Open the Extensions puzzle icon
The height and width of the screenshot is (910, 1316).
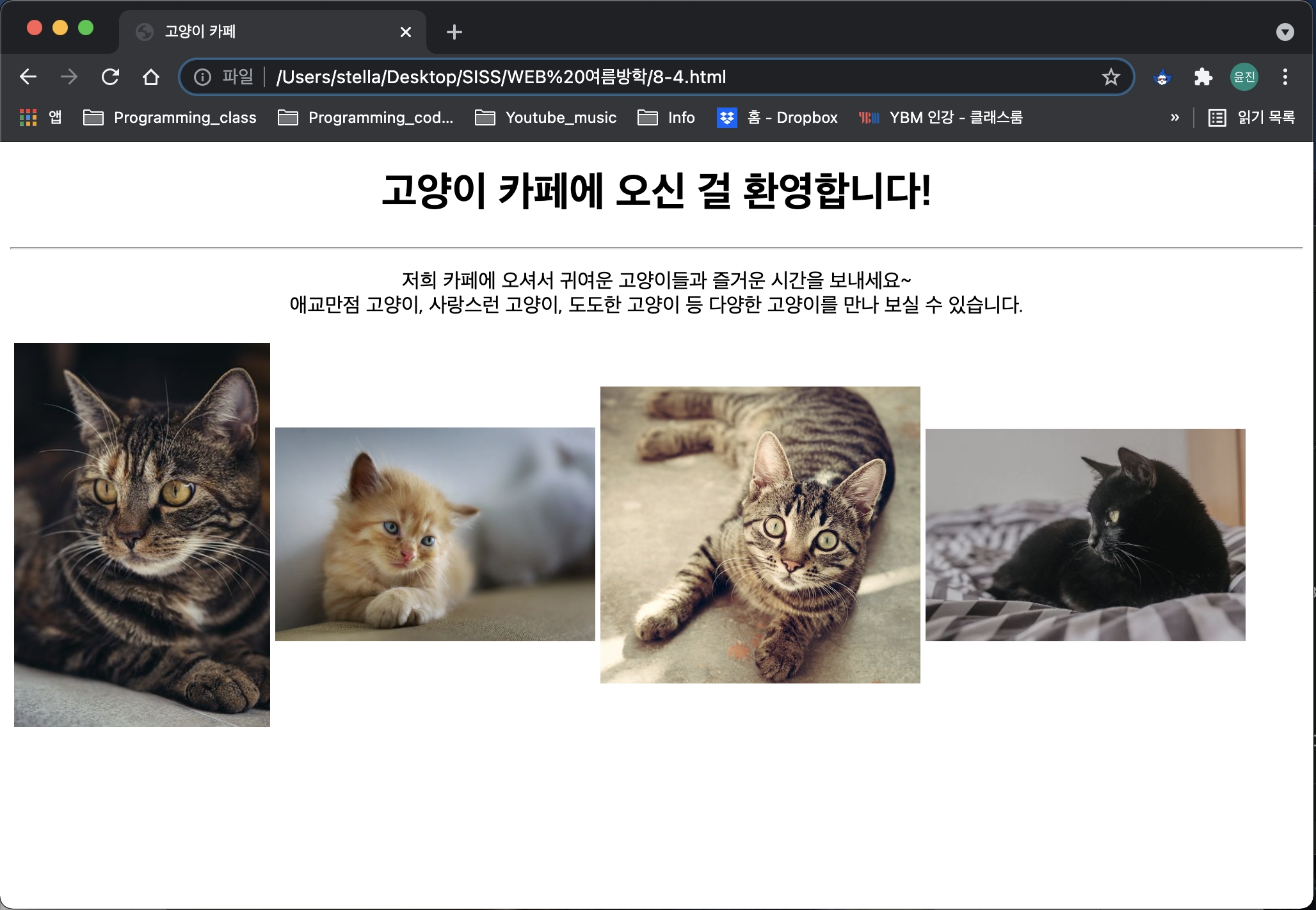tap(1203, 77)
